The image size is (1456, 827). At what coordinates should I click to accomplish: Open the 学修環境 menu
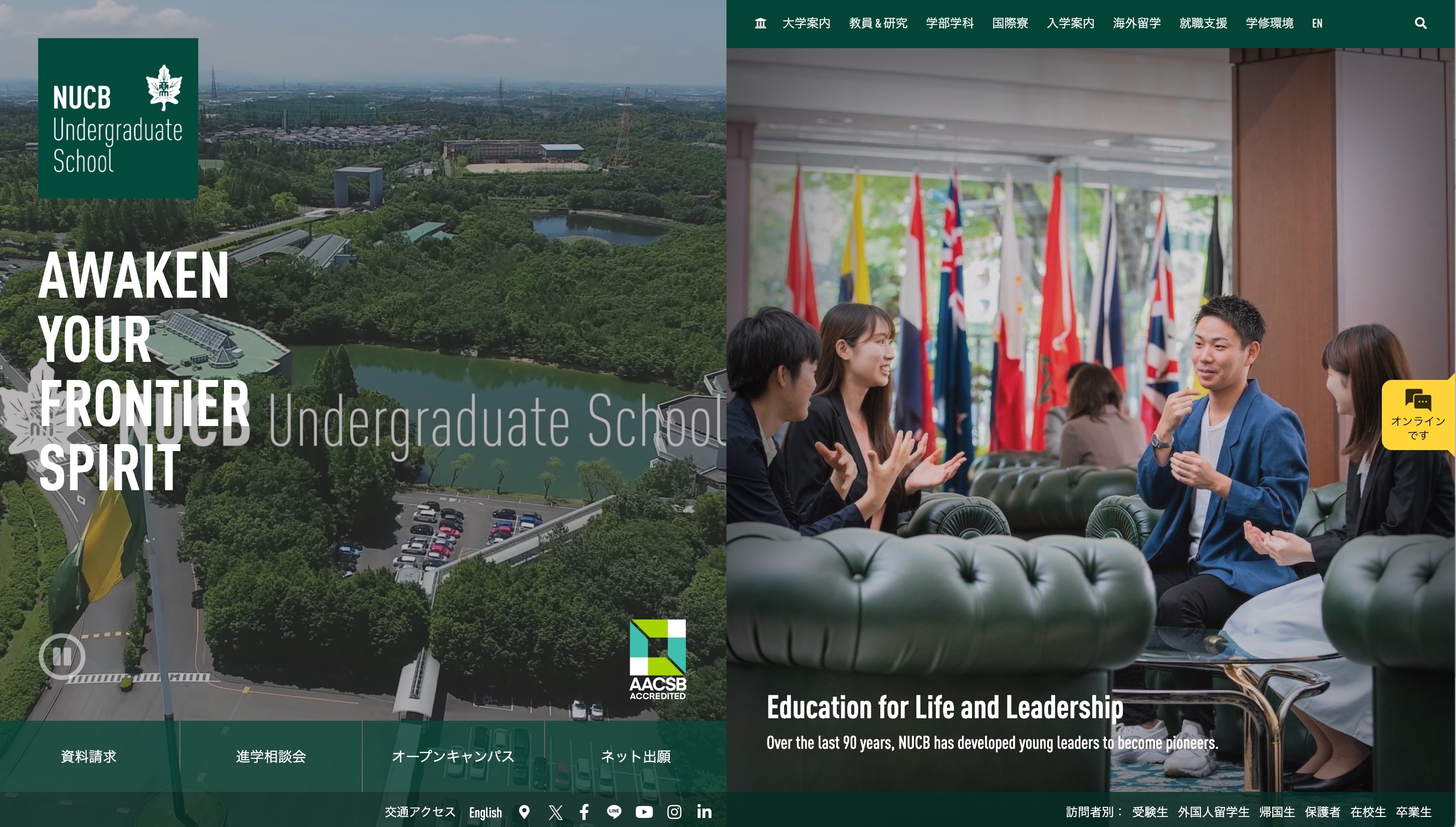[x=1269, y=23]
